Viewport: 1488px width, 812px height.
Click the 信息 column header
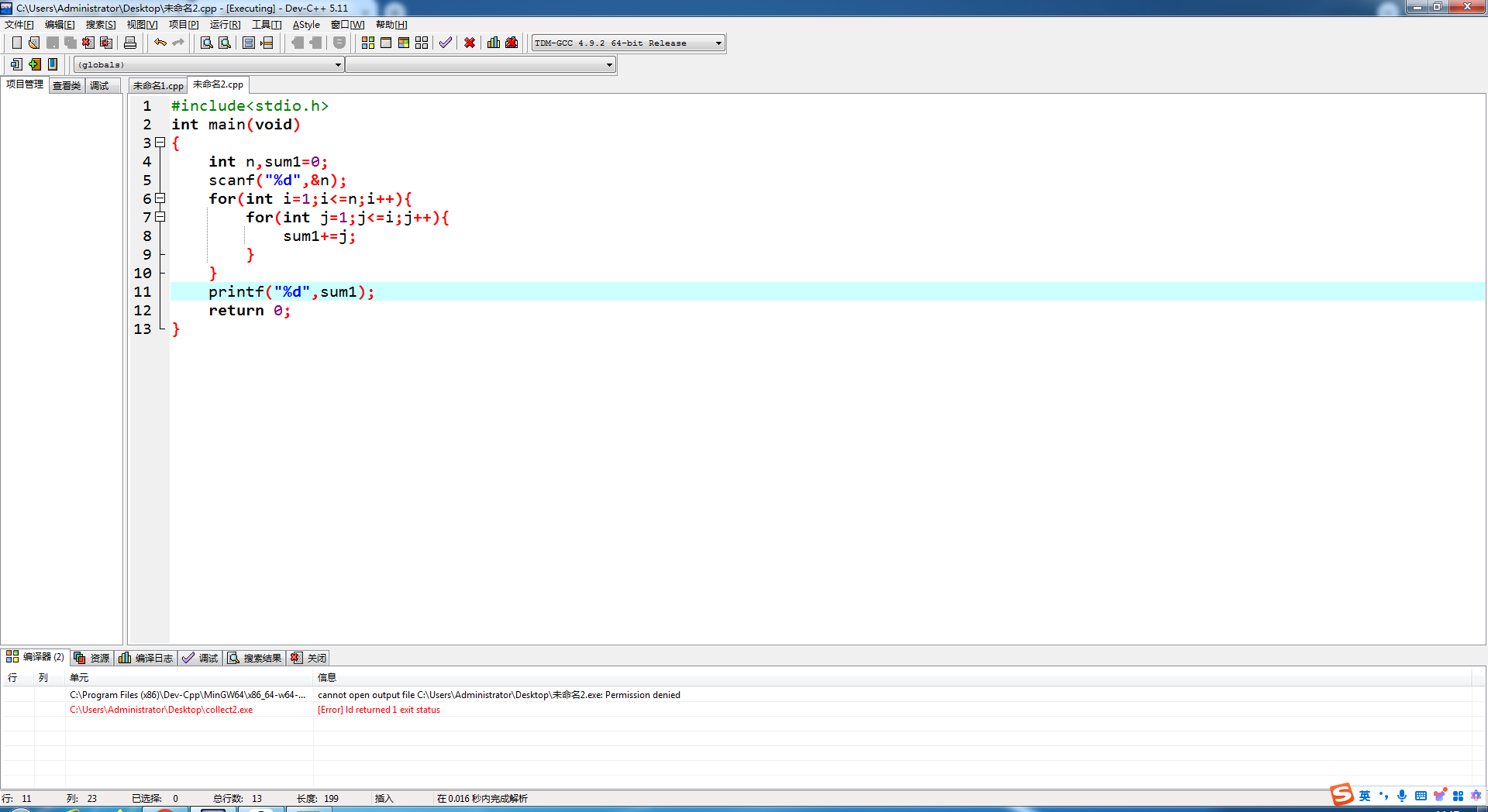tap(892, 677)
